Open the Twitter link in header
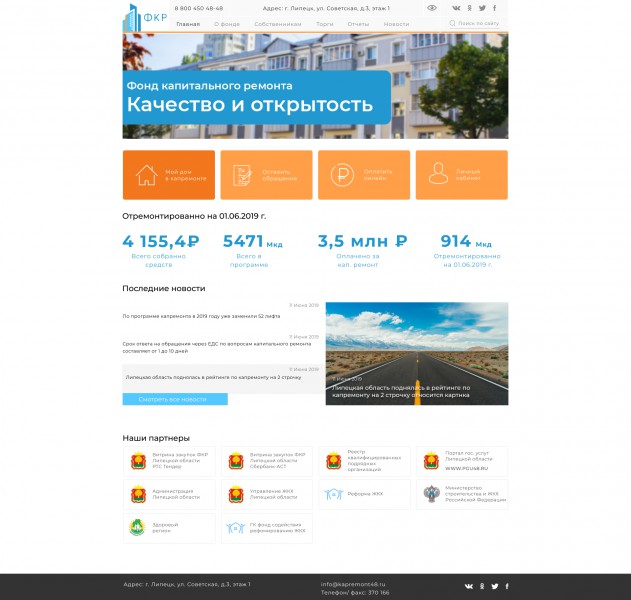 (483, 8)
